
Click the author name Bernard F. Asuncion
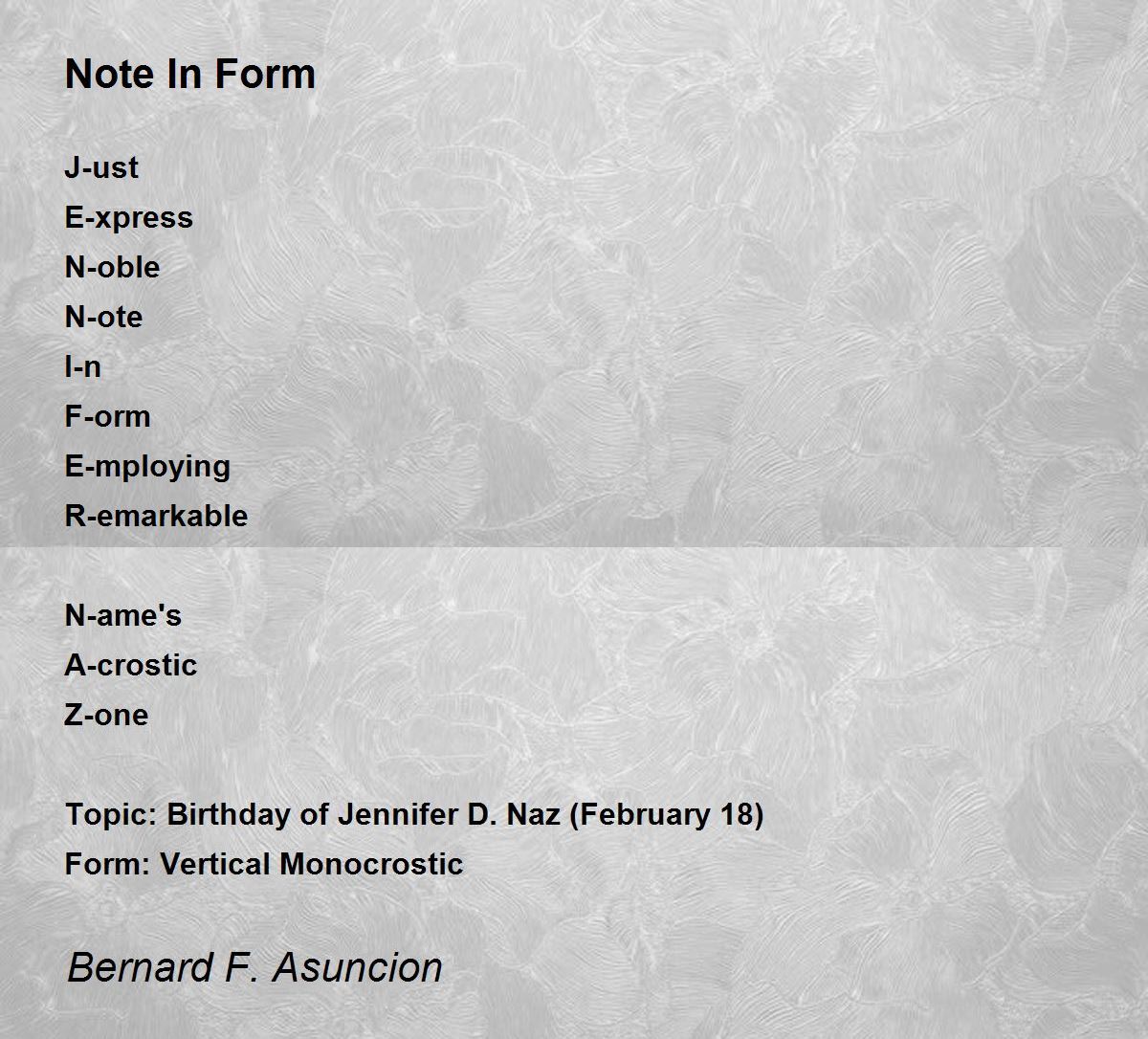[x=254, y=967]
